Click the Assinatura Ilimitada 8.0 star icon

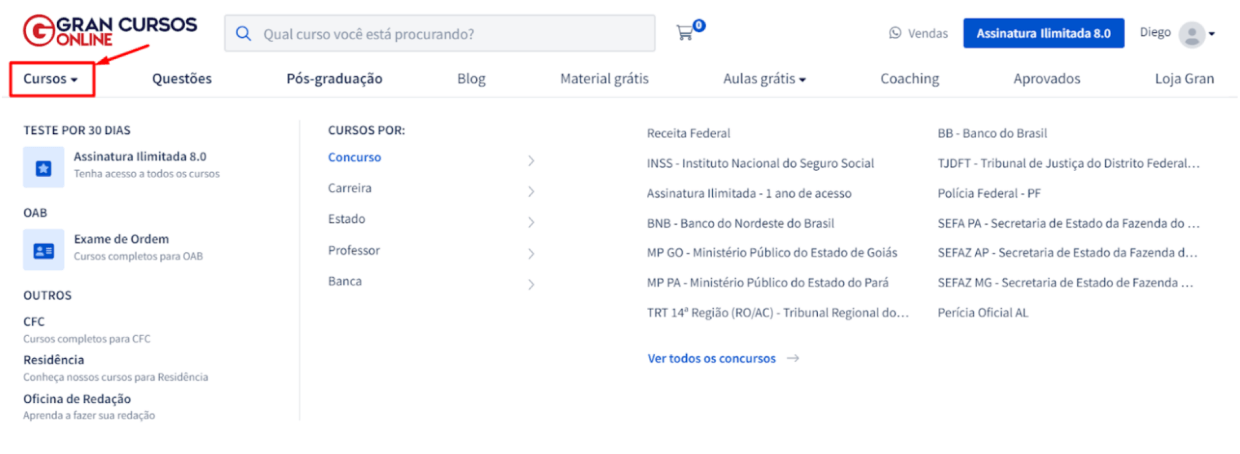pos(43,167)
